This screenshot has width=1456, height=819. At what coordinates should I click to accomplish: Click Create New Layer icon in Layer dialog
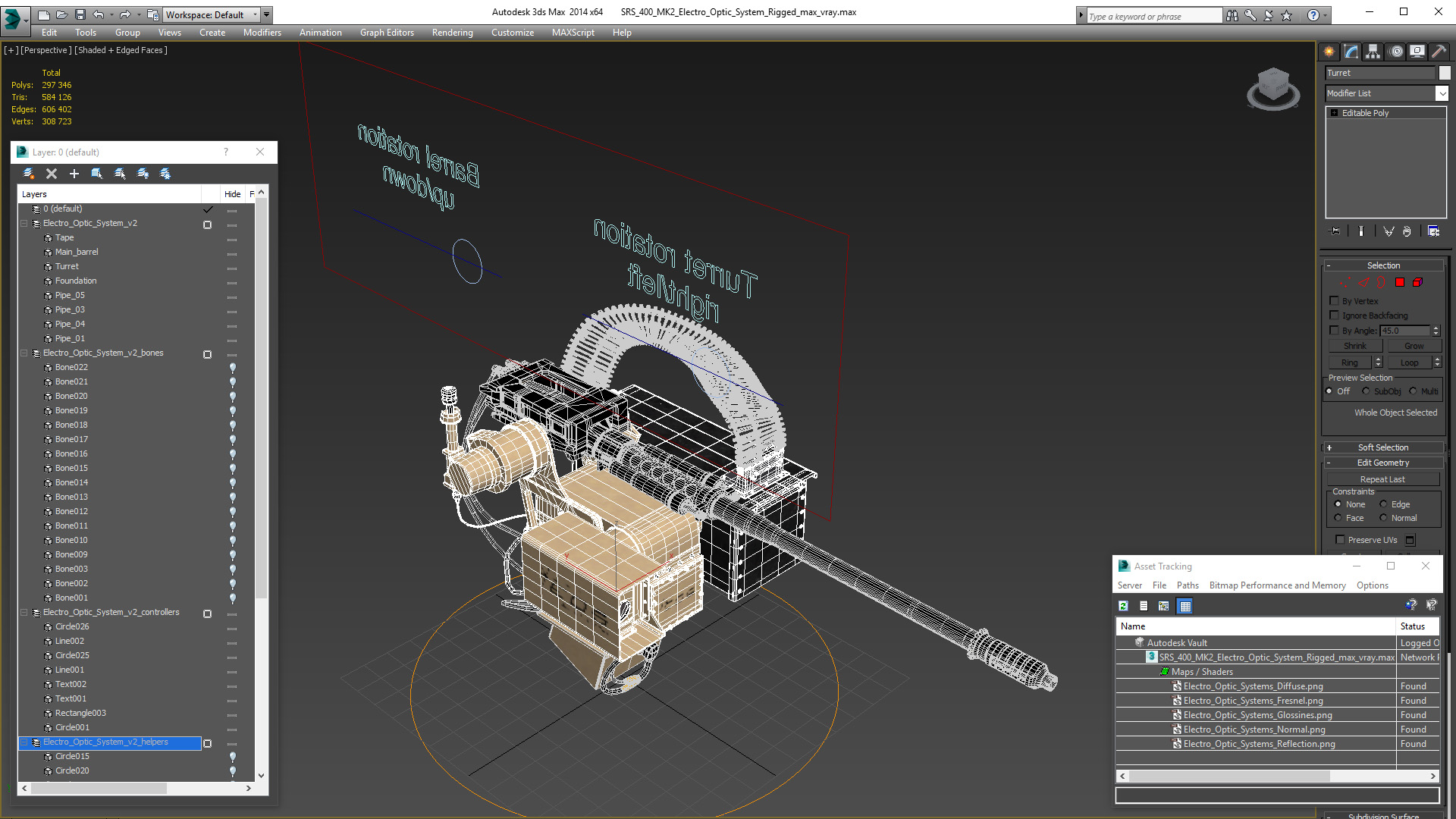pyautogui.click(x=29, y=174)
